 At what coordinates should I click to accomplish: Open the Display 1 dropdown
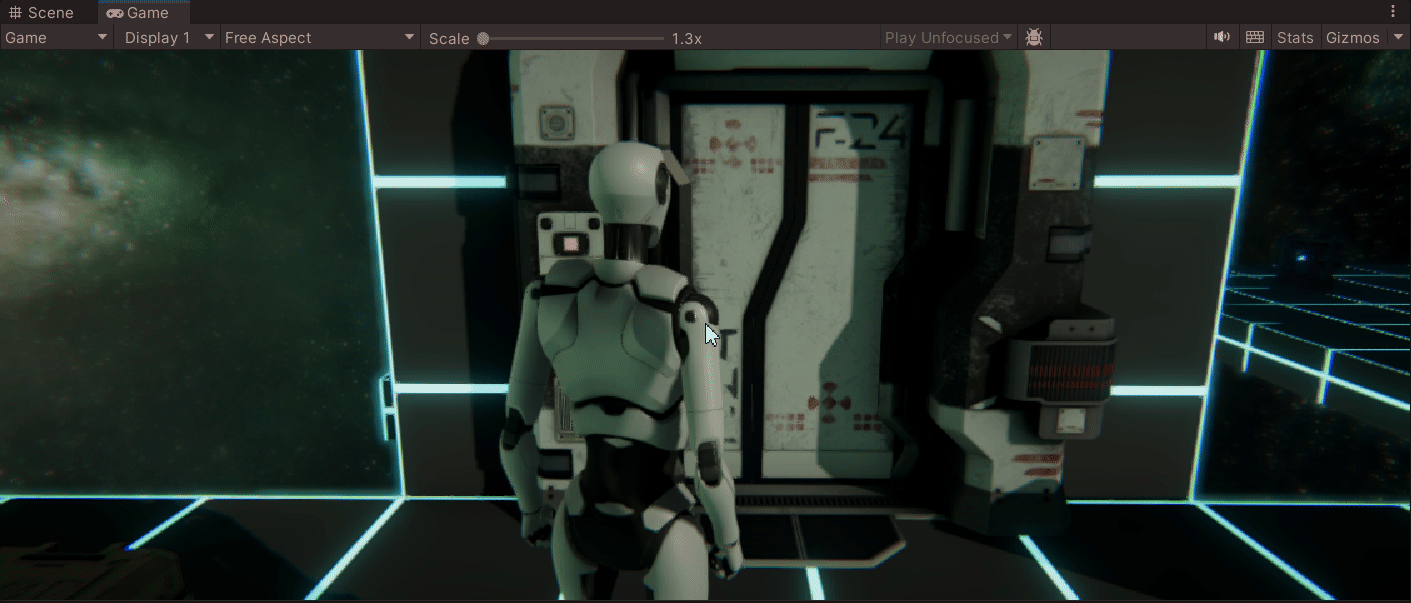point(165,37)
